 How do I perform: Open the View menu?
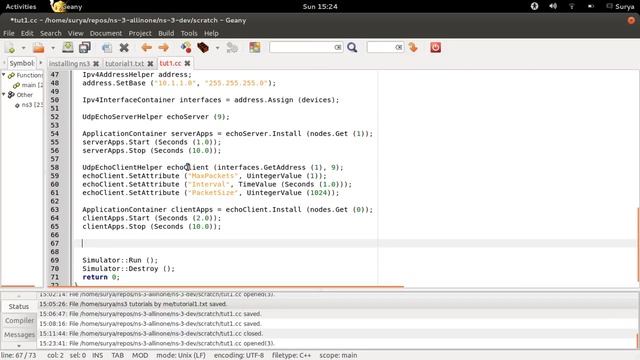[76, 33]
